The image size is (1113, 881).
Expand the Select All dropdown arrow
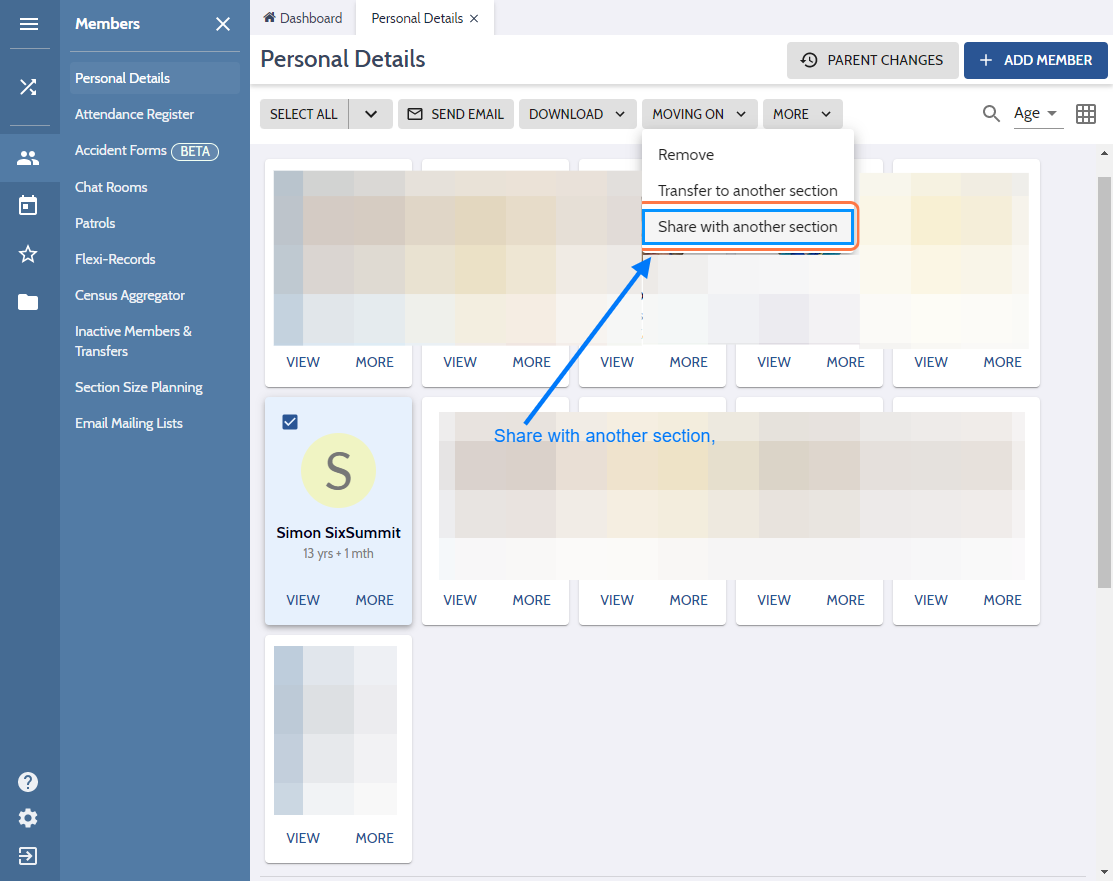pos(371,114)
